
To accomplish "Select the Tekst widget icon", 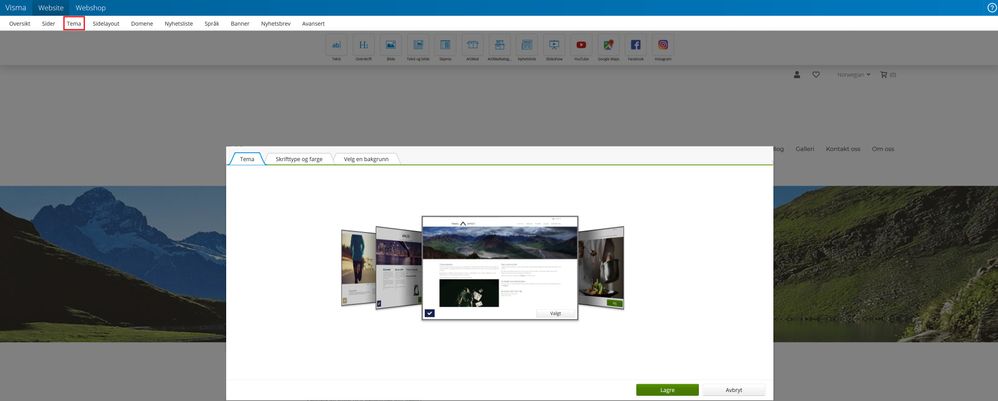I will coord(336,45).
